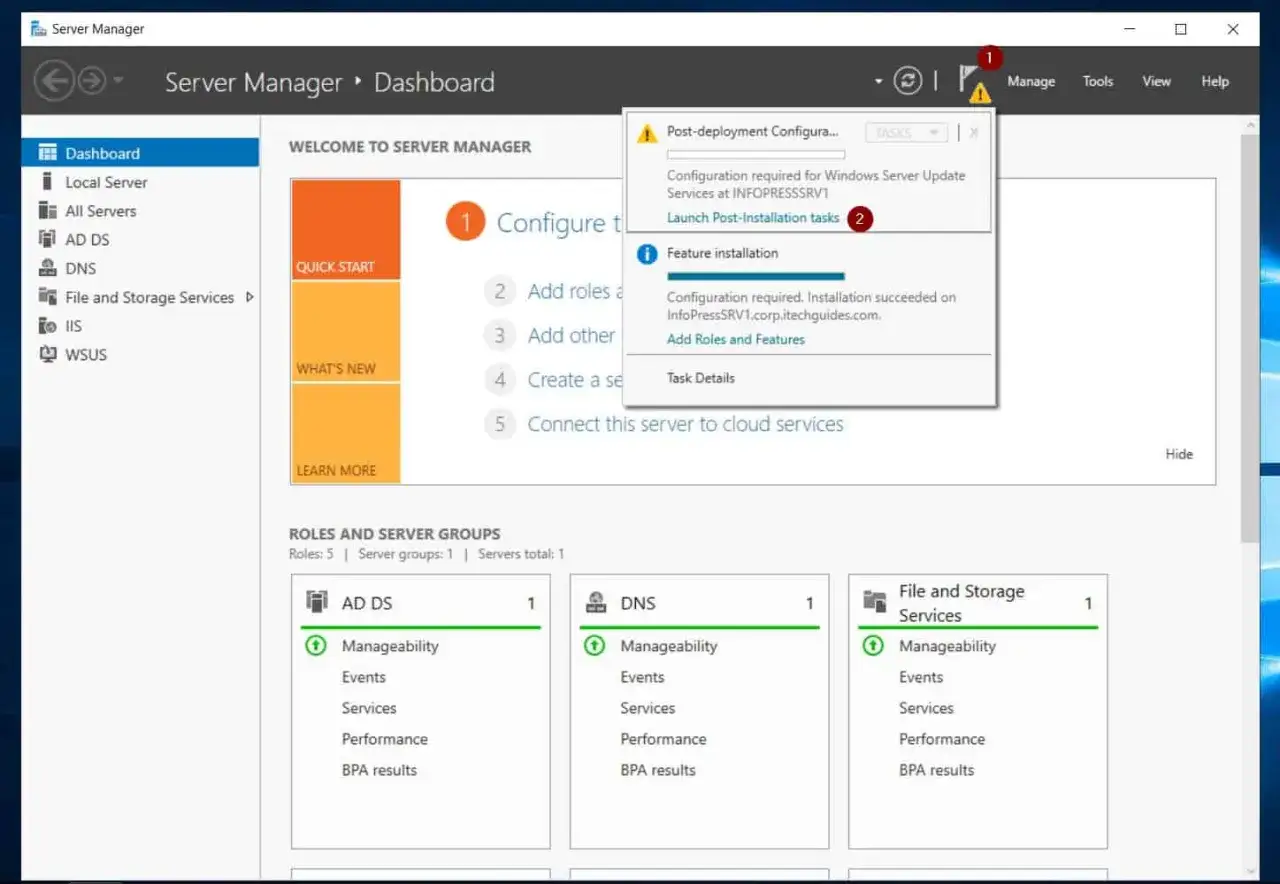The height and width of the screenshot is (884, 1280).
Task: Click the IIS sidebar icon
Action: tap(47, 326)
